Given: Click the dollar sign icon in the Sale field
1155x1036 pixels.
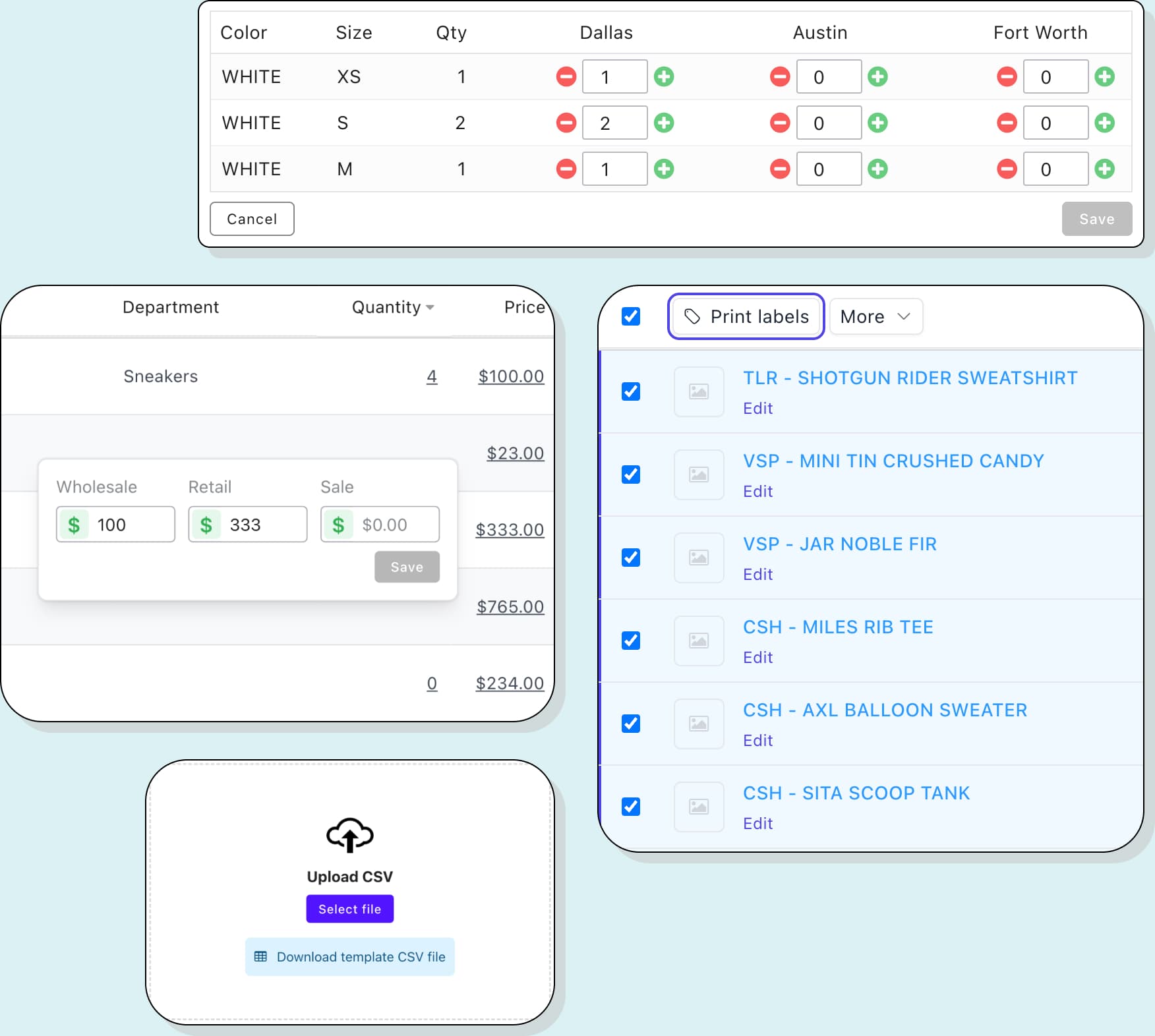Looking at the screenshot, I should point(339,525).
